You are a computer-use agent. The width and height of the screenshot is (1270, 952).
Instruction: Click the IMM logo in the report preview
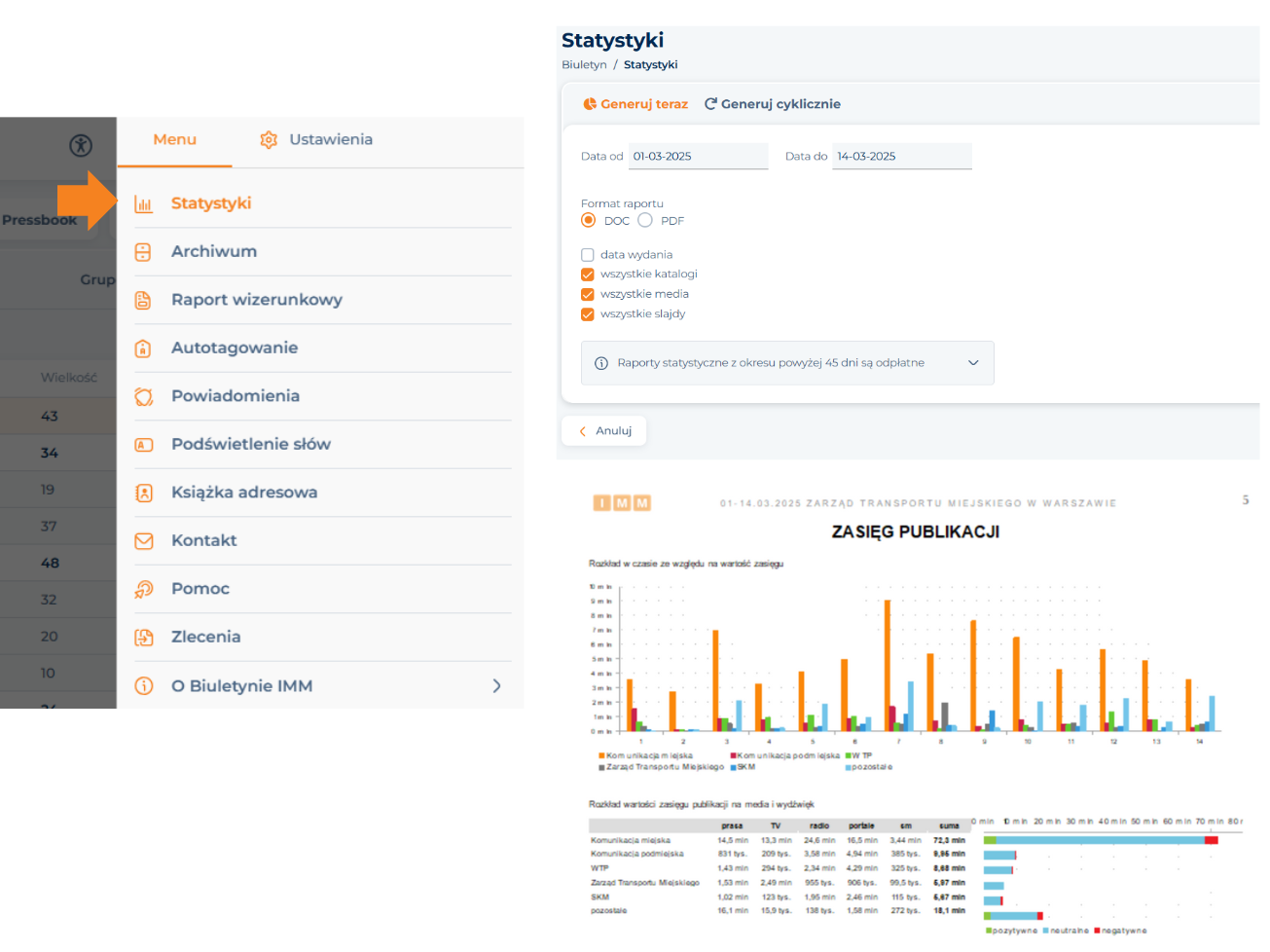tap(622, 503)
